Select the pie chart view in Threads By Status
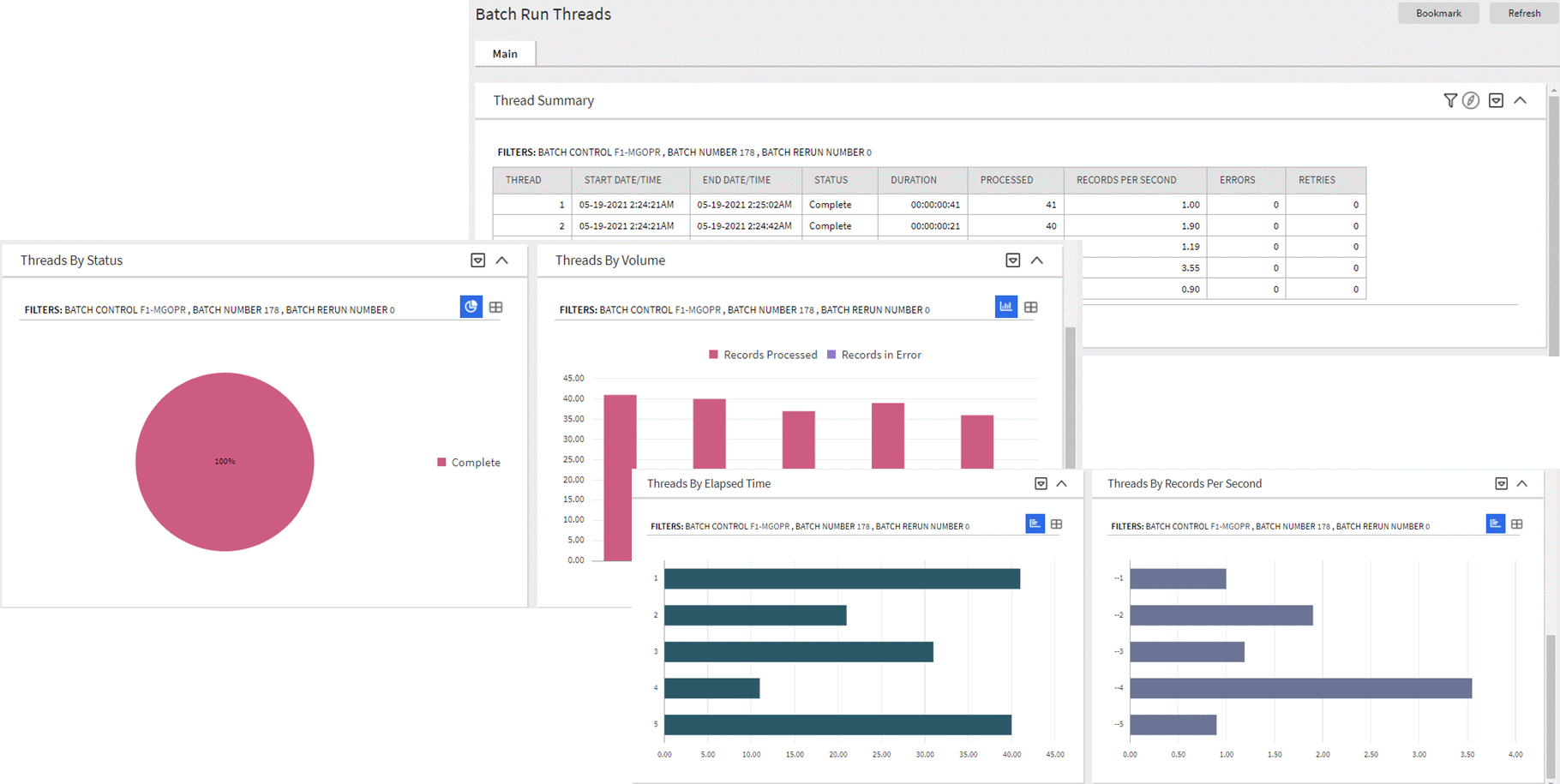This screenshot has height=784, width=1560. click(x=471, y=306)
